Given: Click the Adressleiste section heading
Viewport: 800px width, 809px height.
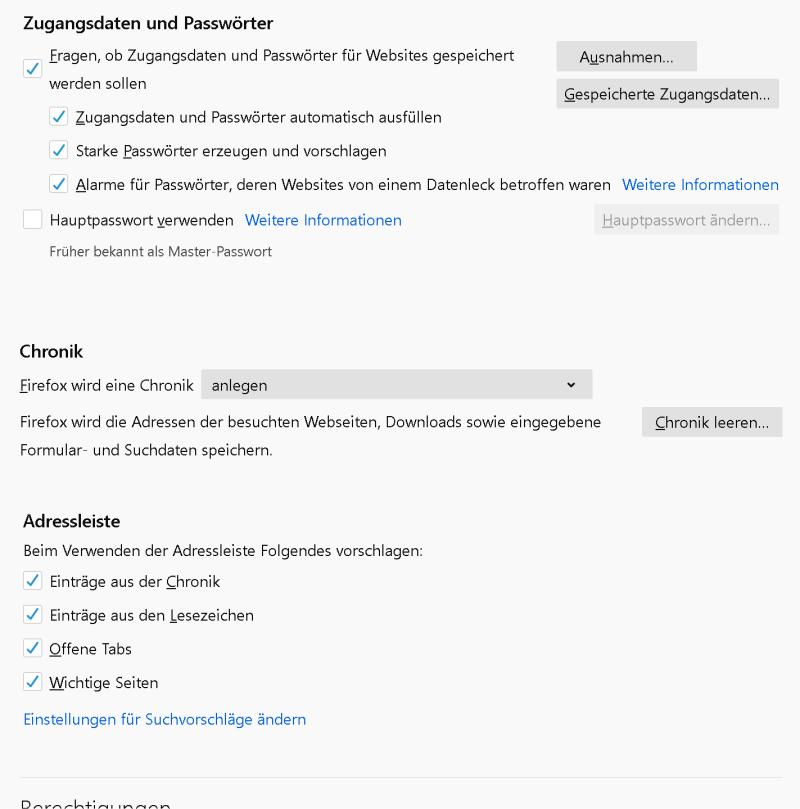Looking at the screenshot, I should pos(72,521).
